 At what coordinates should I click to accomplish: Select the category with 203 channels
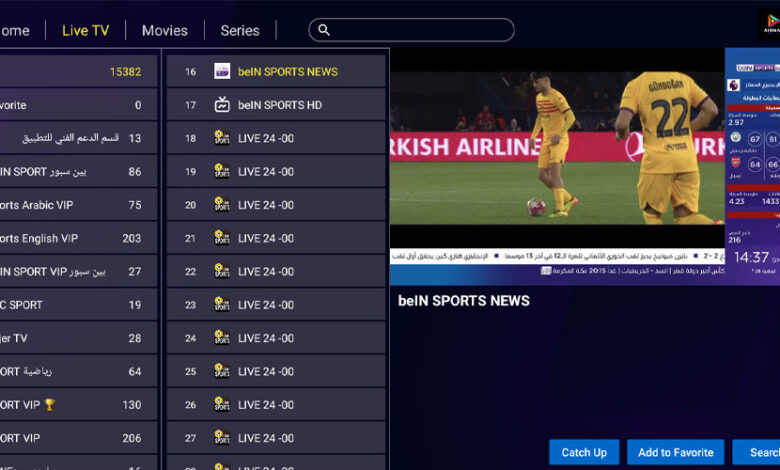[75, 238]
